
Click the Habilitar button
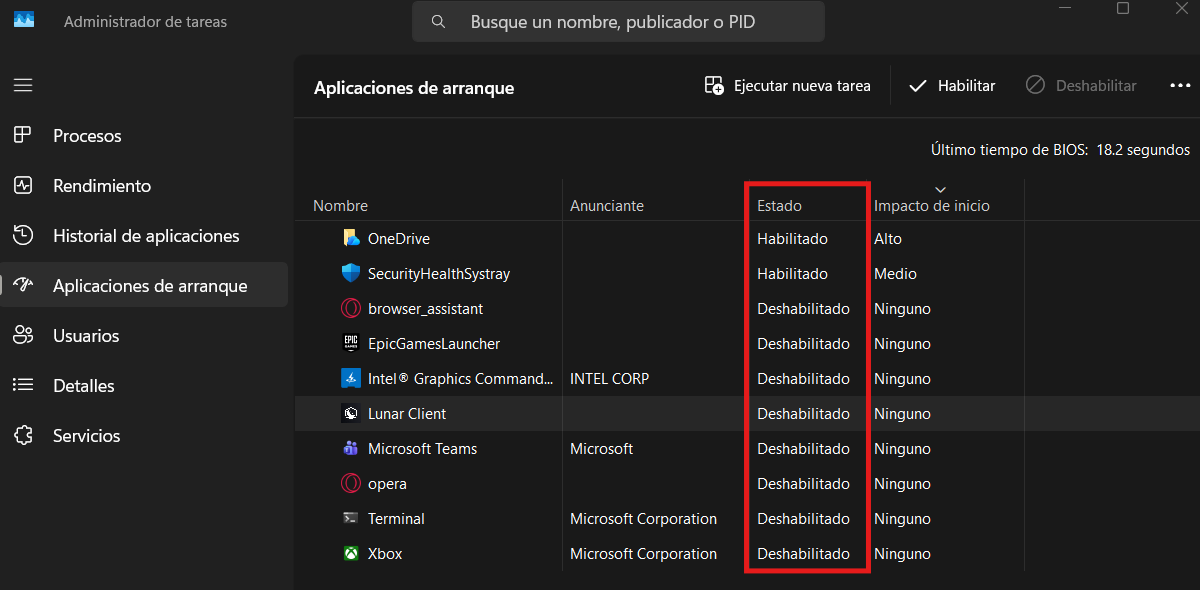click(x=952, y=86)
